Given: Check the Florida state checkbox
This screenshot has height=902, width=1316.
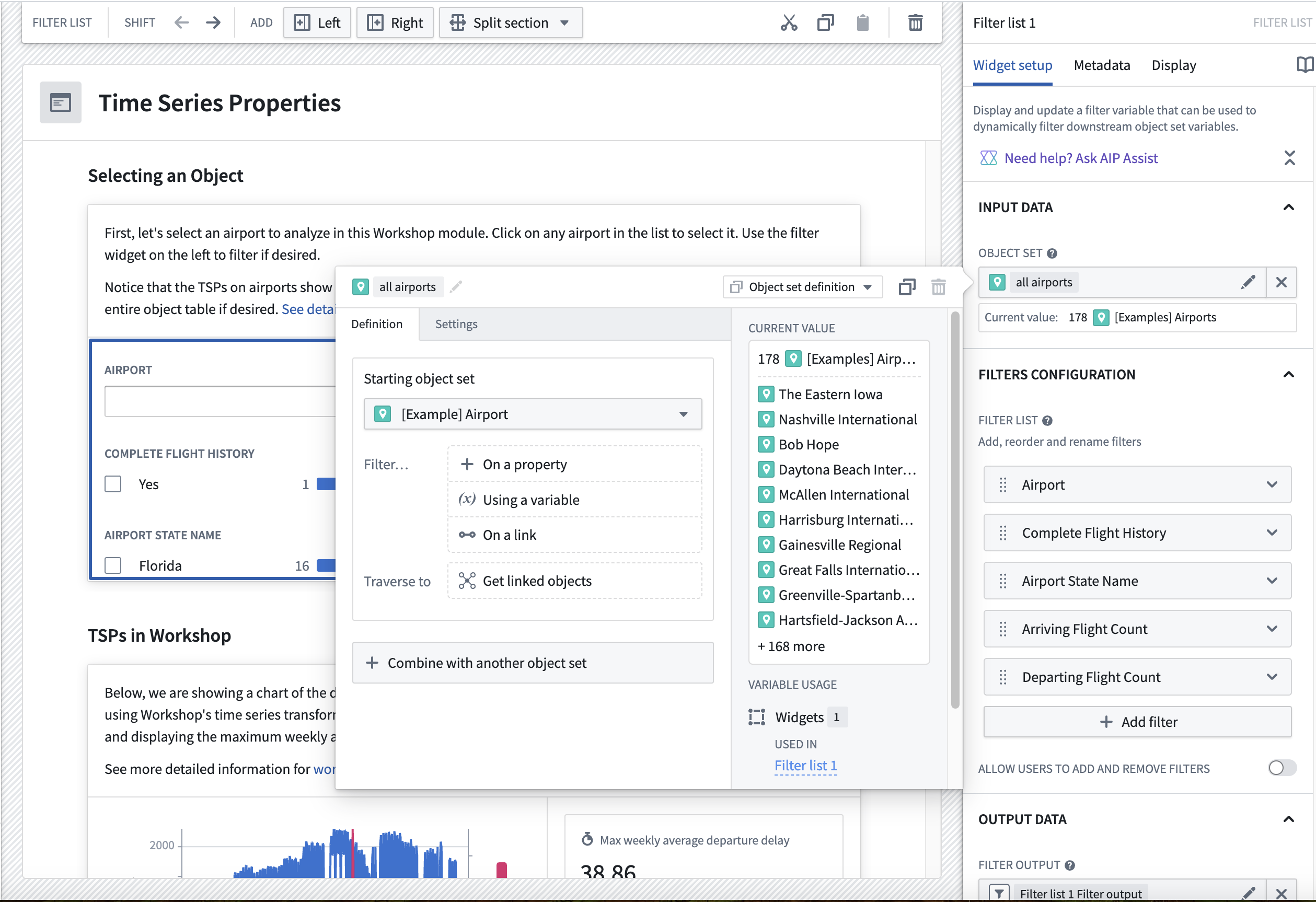Looking at the screenshot, I should point(113,565).
